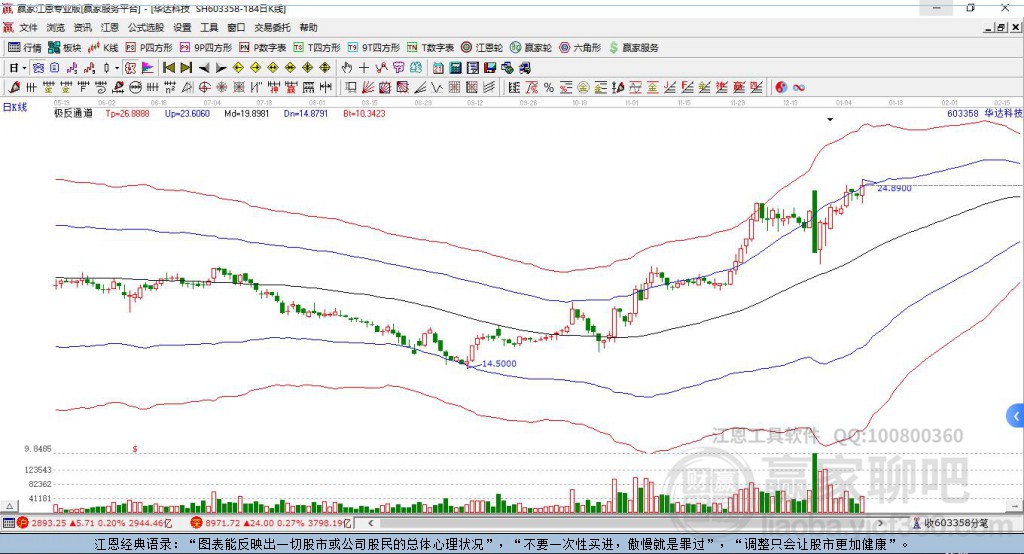Screen dimensions: 1024x554
Task: Click the red $ marker in volume panel
Action: point(135,449)
